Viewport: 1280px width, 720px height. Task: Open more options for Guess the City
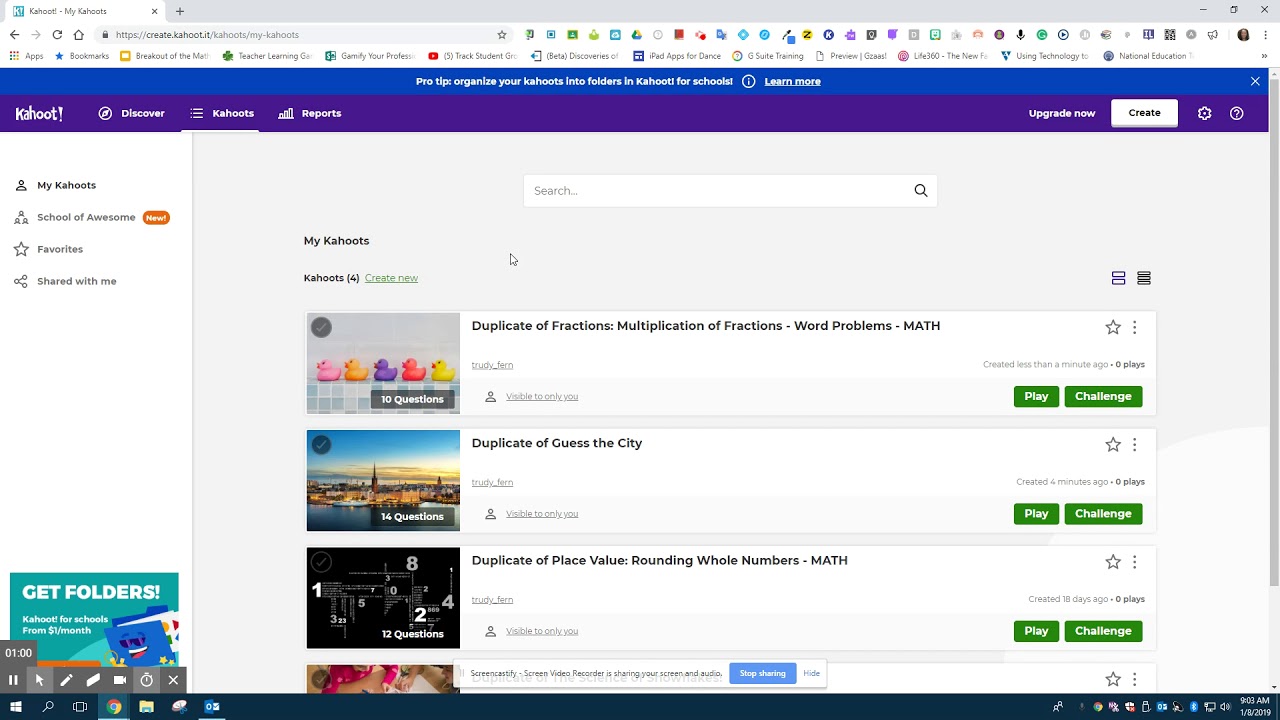tap(1134, 444)
